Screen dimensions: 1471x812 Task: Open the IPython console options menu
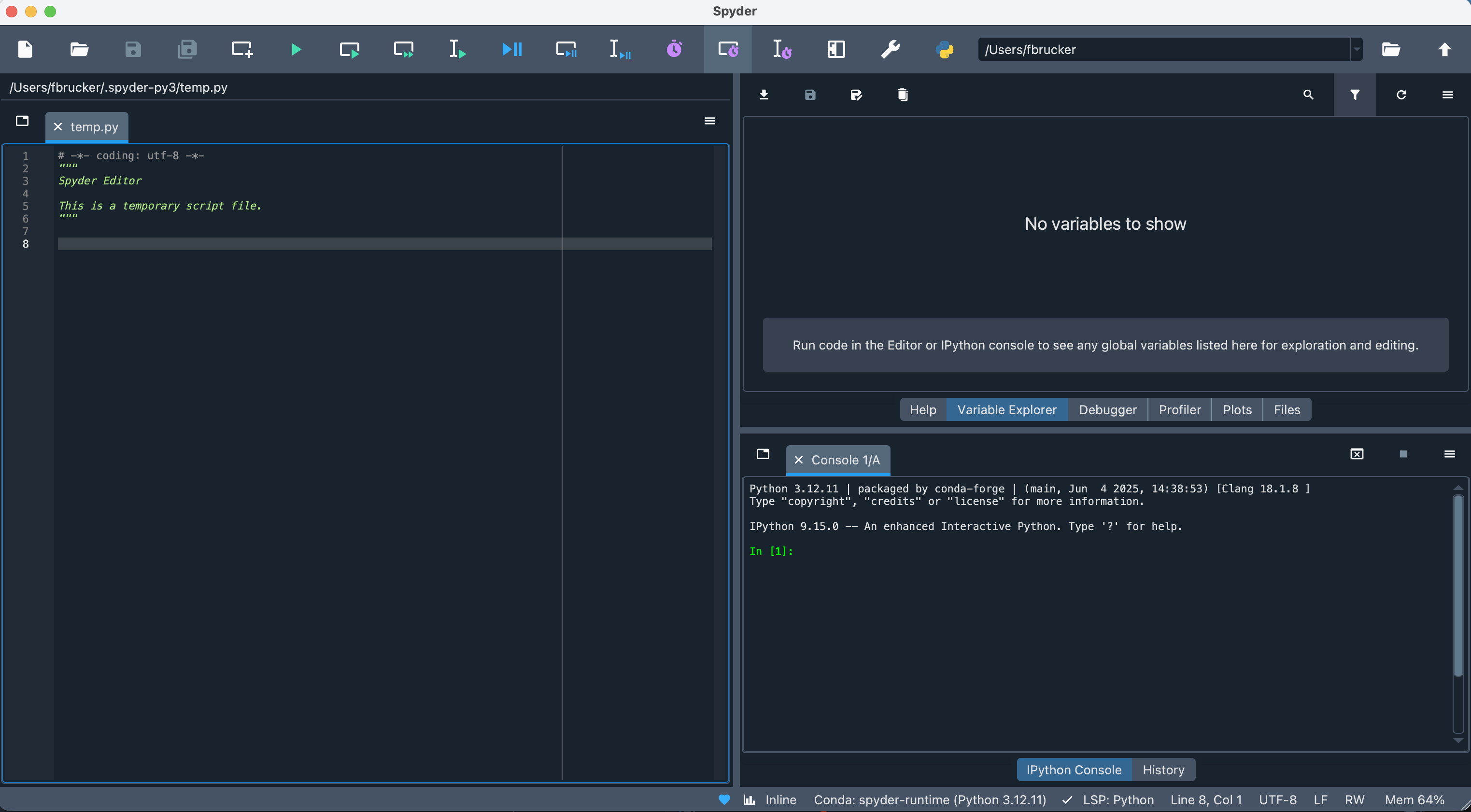(1449, 454)
